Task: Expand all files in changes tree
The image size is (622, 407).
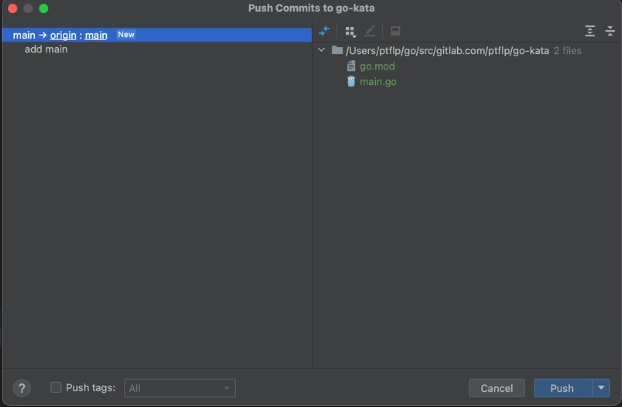Action: click(590, 31)
